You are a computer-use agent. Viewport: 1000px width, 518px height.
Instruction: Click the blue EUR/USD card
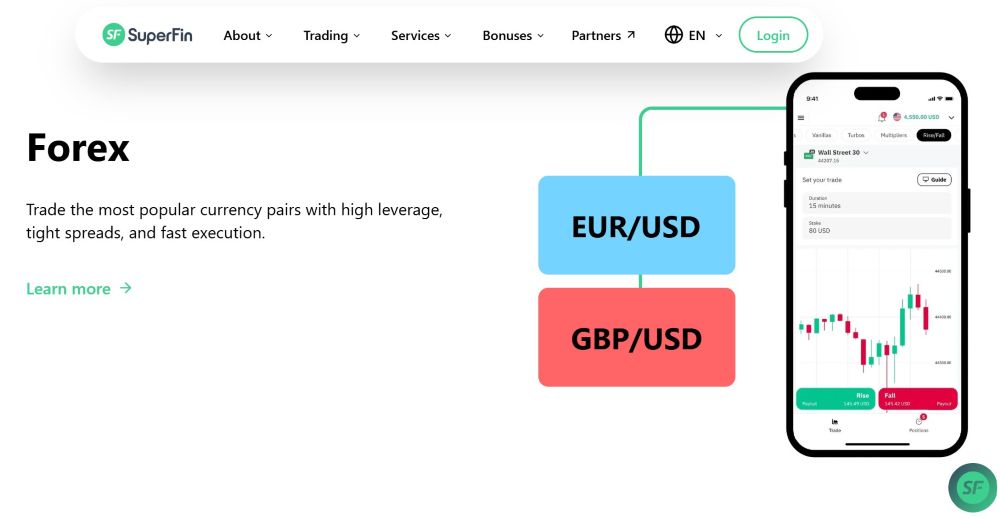636,225
